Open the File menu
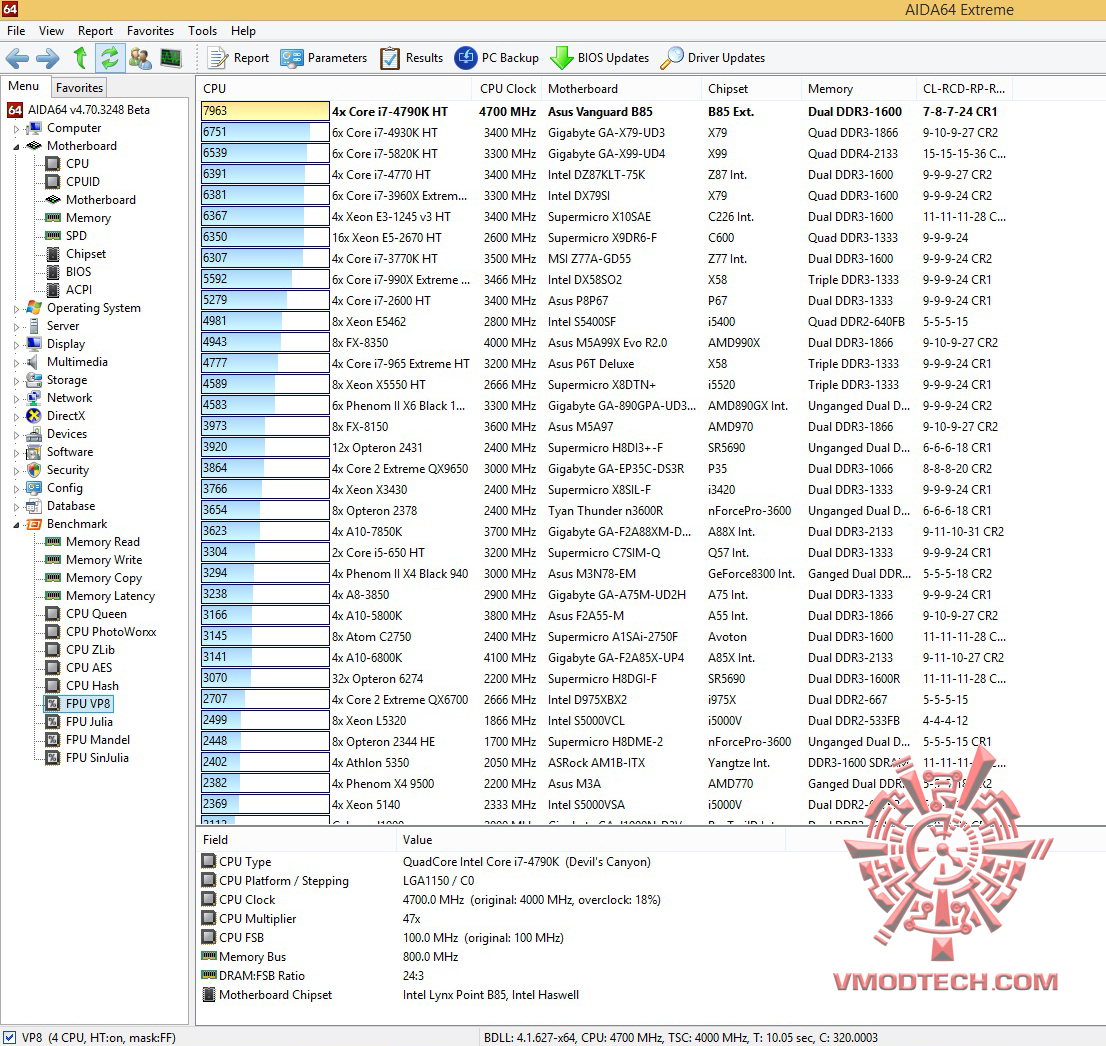 coord(16,31)
